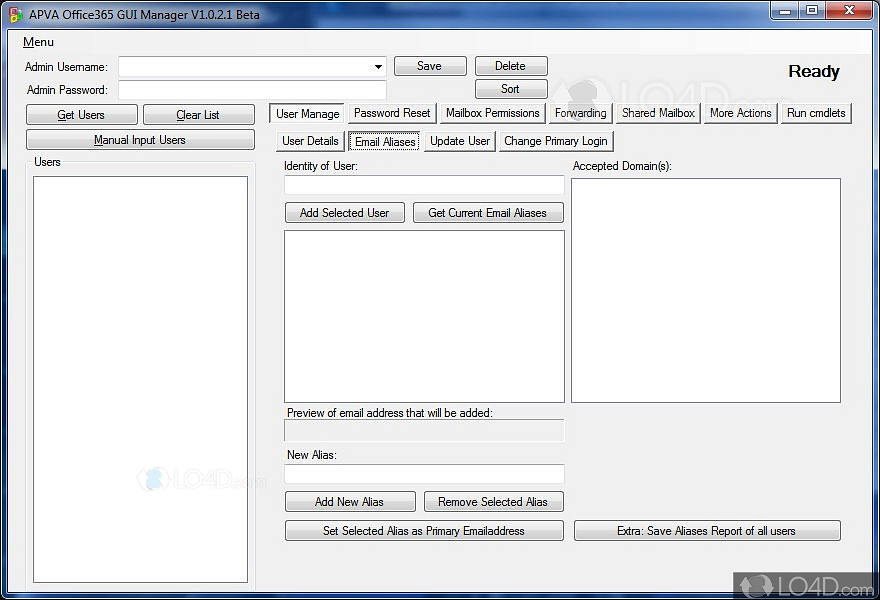Click Set Selected Alias as Primary Emailaddress
Viewport: 880px width, 600px height.
(424, 531)
